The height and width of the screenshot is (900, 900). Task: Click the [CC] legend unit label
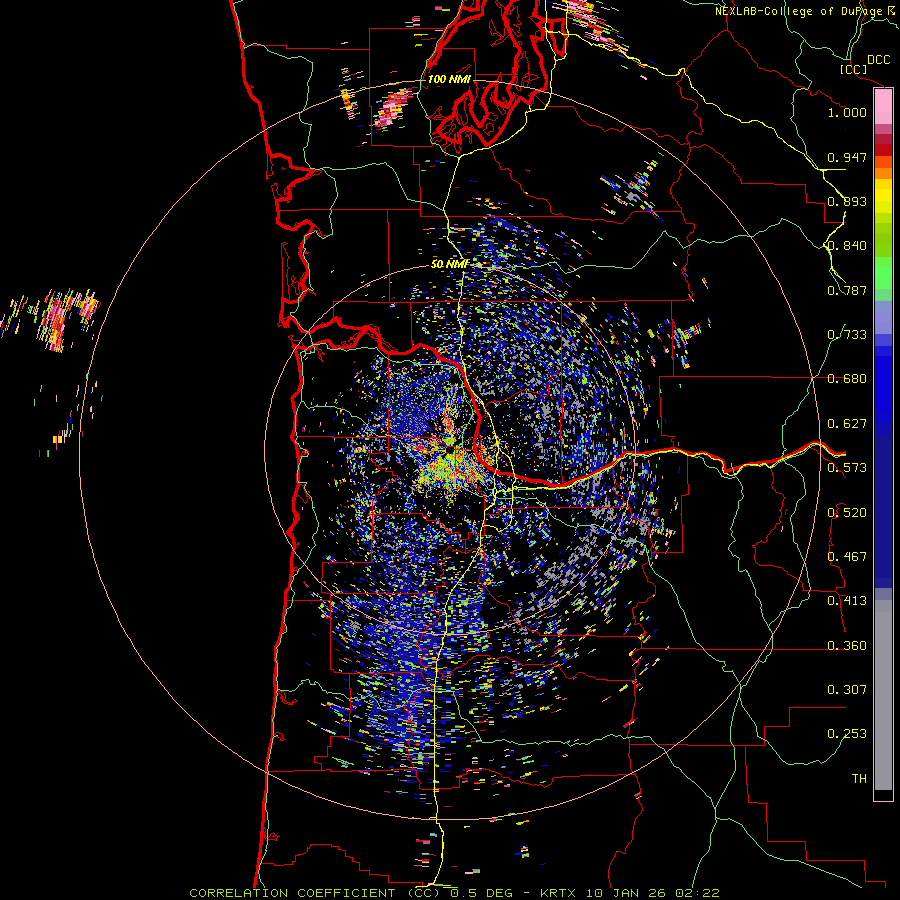click(853, 69)
